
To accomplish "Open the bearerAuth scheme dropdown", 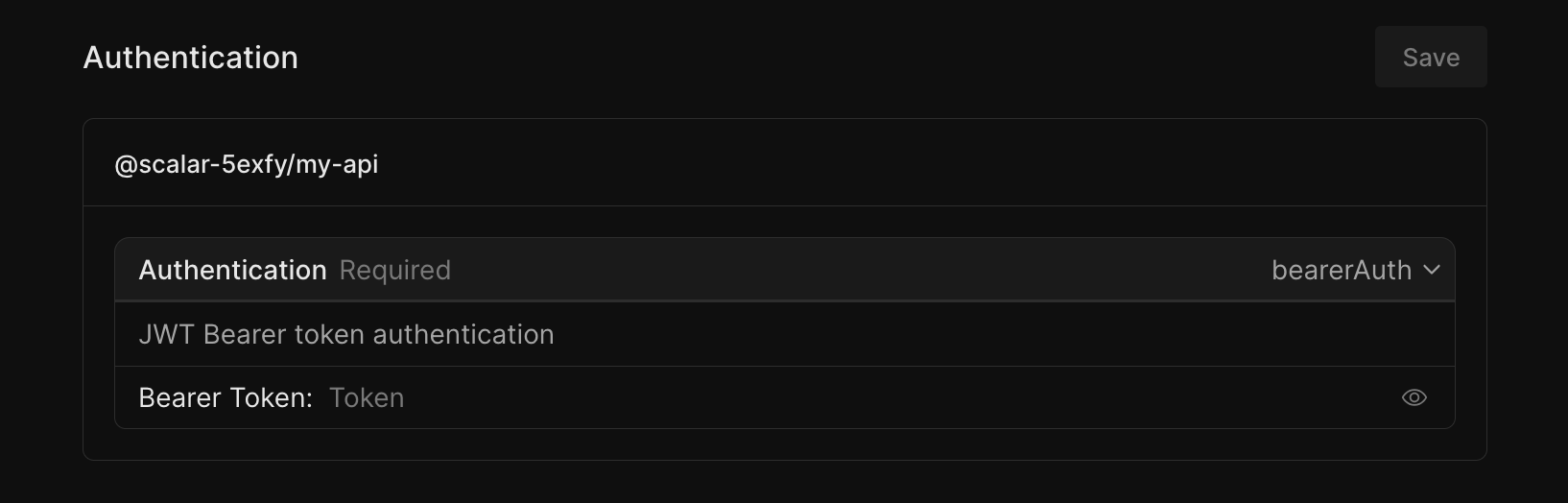I will coord(1354,271).
